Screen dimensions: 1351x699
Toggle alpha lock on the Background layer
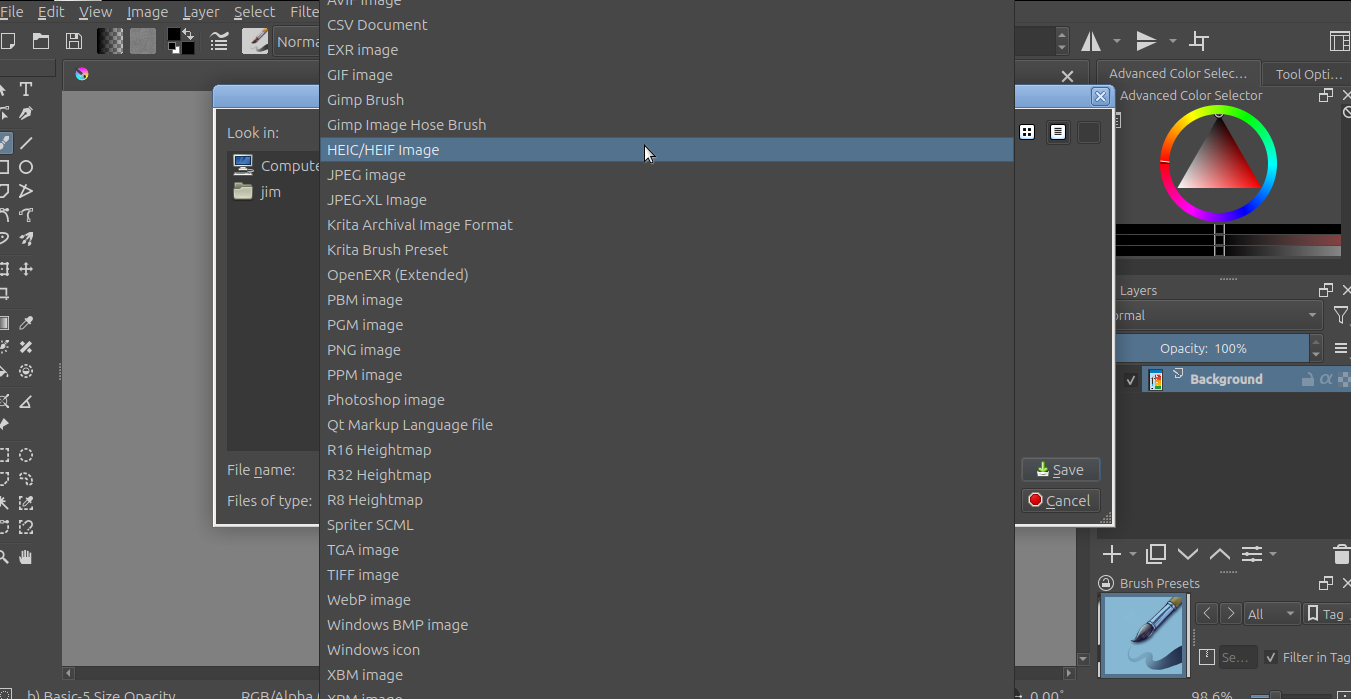1326,380
